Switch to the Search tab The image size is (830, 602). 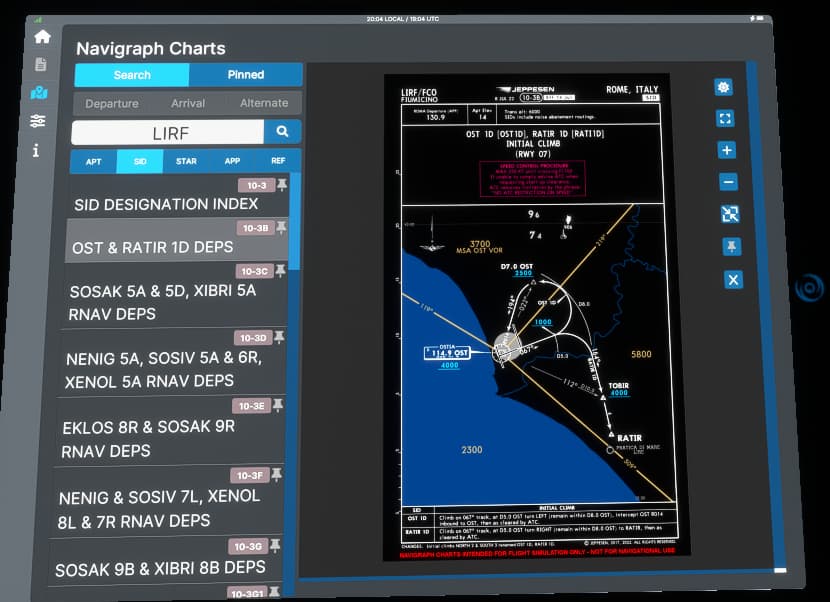(x=132, y=75)
